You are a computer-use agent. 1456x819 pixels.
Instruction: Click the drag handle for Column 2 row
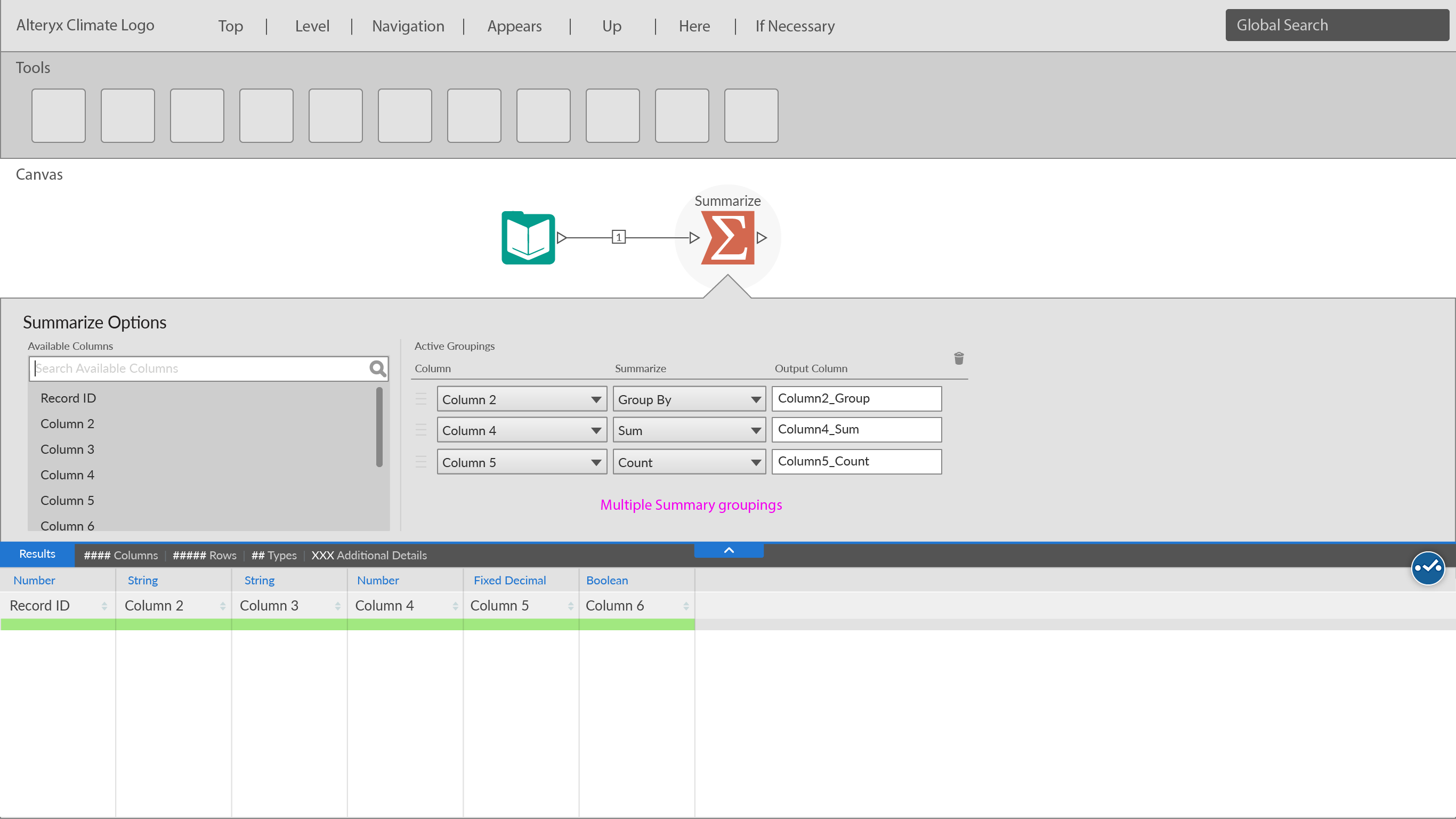coord(421,399)
